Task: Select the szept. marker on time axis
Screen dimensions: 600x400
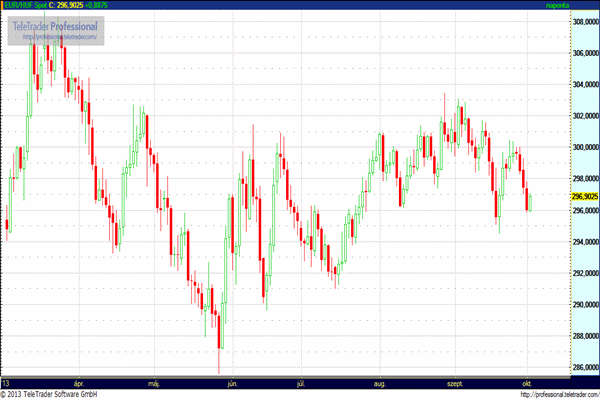Action: pyautogui.click(x=456, y=382)
